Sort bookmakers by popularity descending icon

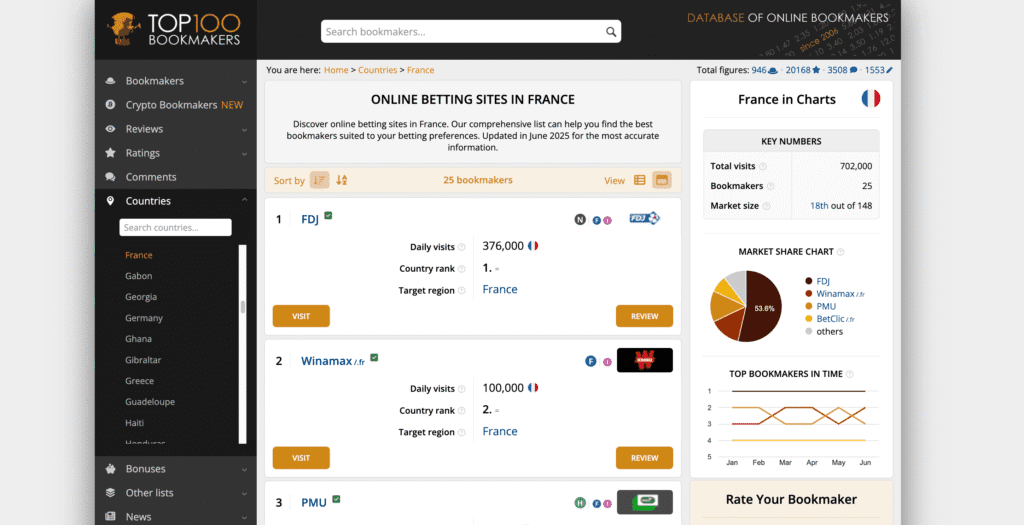click(x=319, y=180)
